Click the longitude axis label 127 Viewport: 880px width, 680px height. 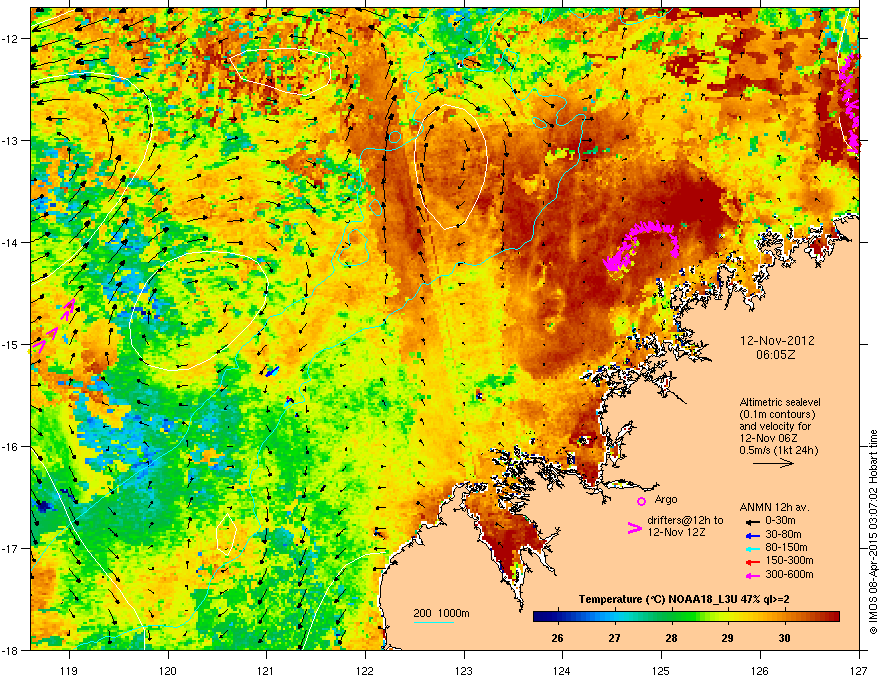[859, 670]
